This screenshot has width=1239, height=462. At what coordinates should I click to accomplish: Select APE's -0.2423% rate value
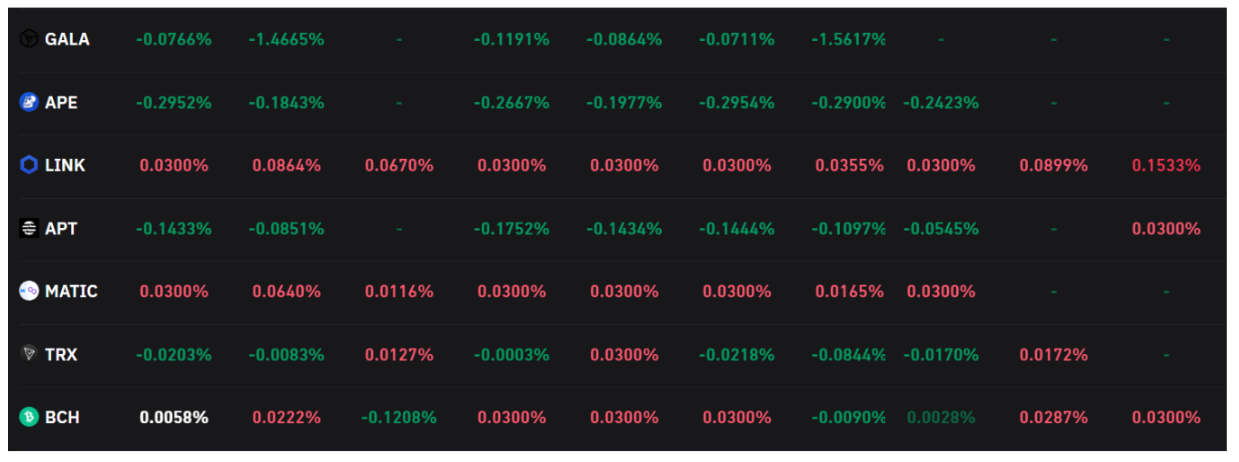(x=941, y=102)
